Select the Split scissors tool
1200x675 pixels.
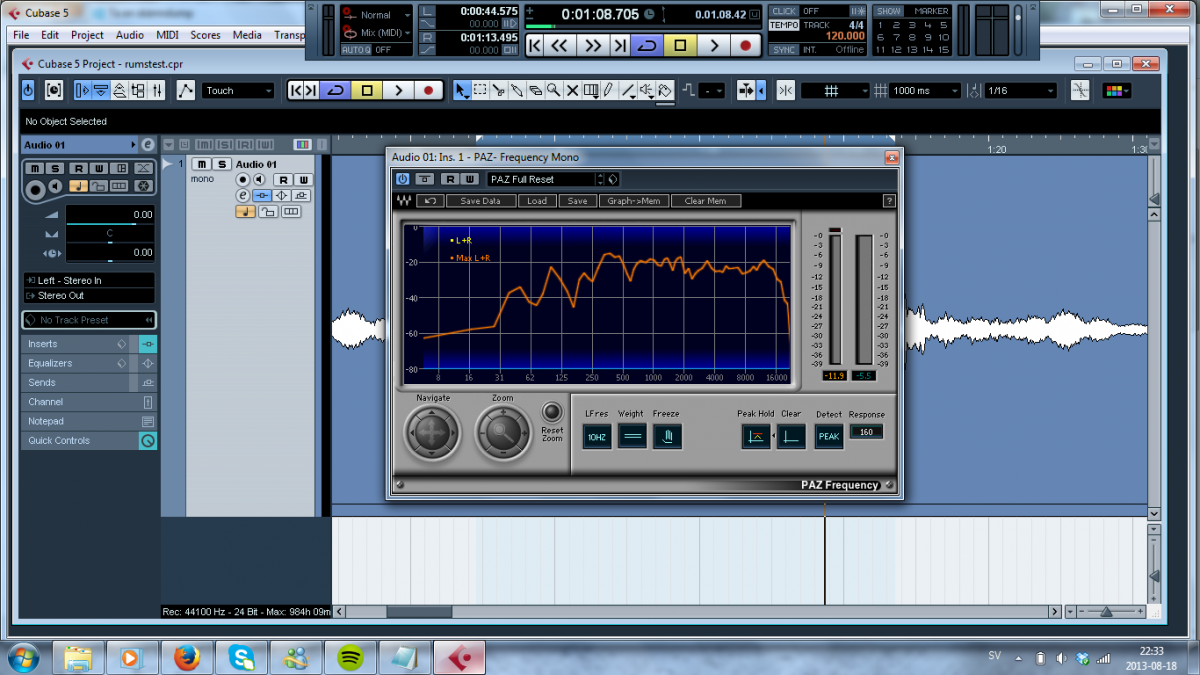(x=498, y=90)
